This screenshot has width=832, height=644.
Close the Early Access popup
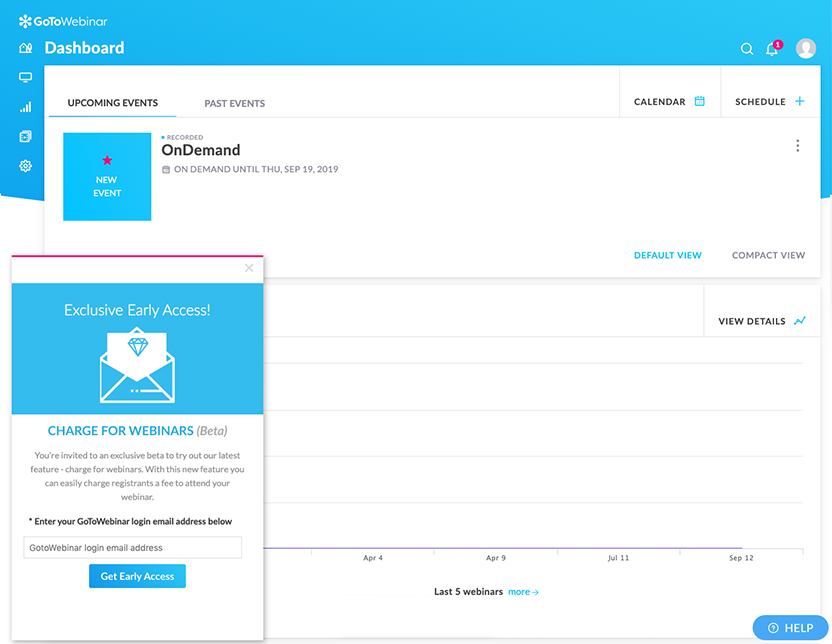click(x=249, y=268)
